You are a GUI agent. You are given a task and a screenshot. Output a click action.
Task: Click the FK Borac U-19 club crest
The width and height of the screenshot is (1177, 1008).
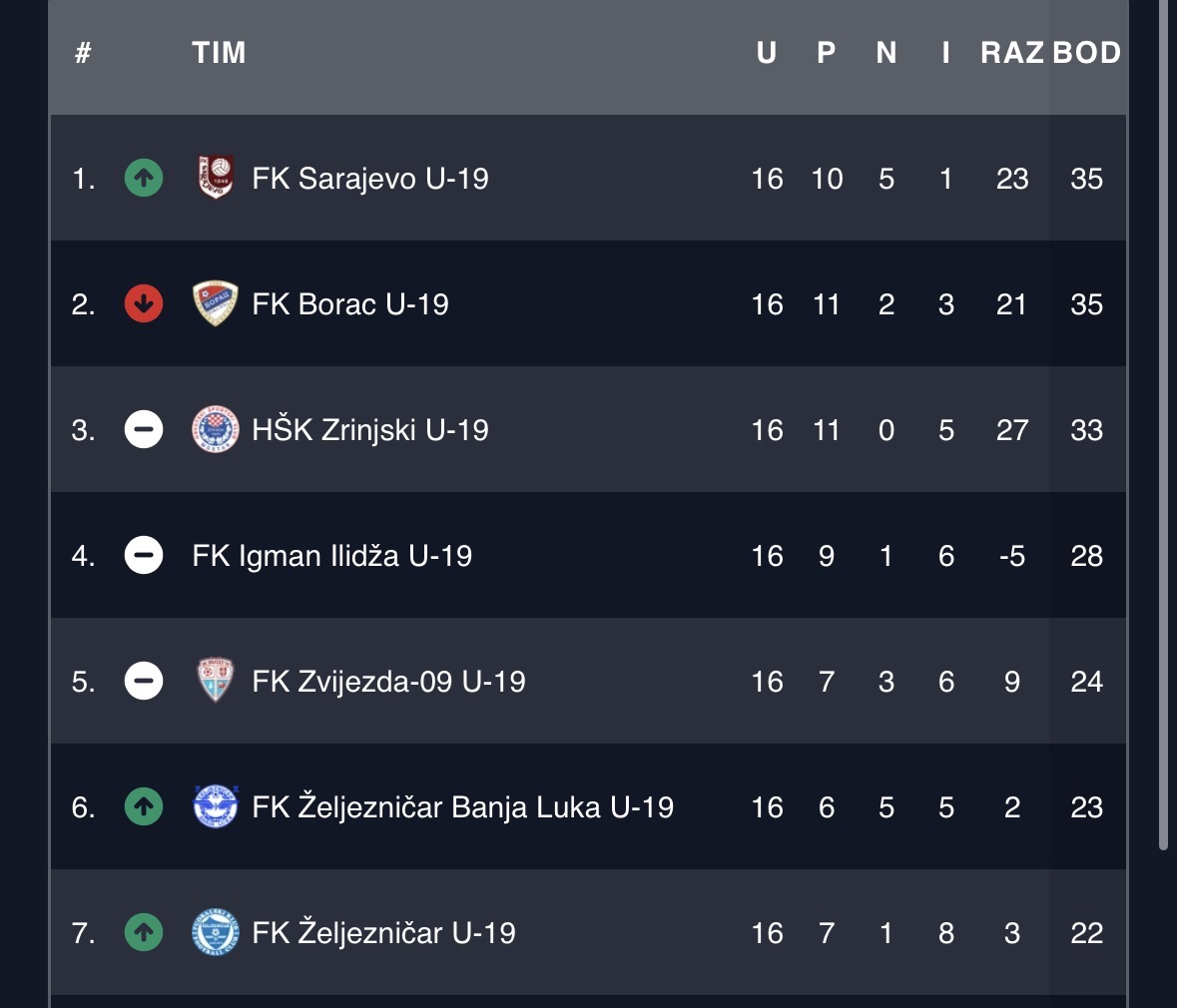(216, 304)
